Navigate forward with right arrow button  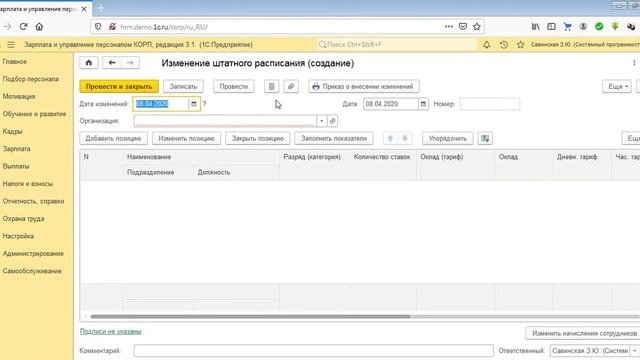click(130, 63)
